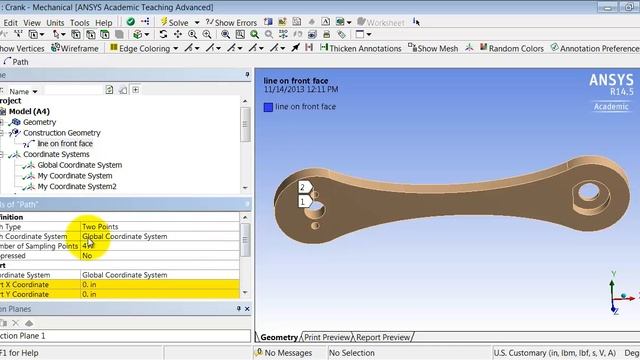Click the Path button in context toolbar

[16, 62]
